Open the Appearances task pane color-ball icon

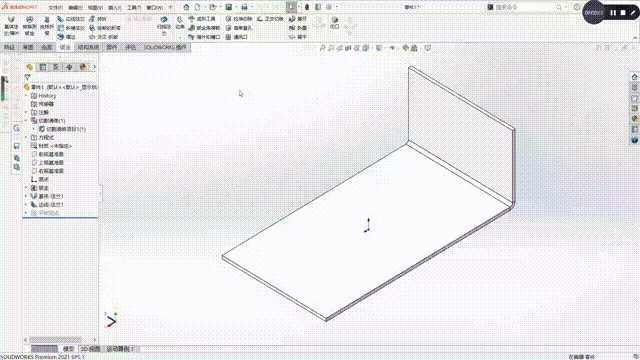click(x=634, y=119)
